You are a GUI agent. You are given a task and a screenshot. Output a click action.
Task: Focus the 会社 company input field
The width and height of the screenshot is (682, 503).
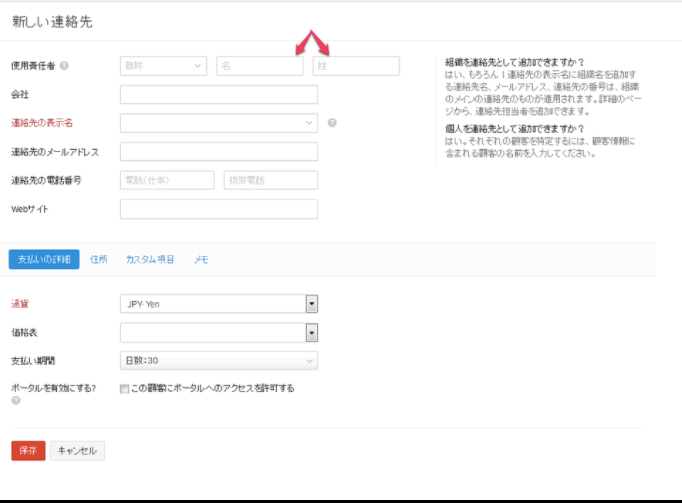pyautogui.click(x=218, y=95)
